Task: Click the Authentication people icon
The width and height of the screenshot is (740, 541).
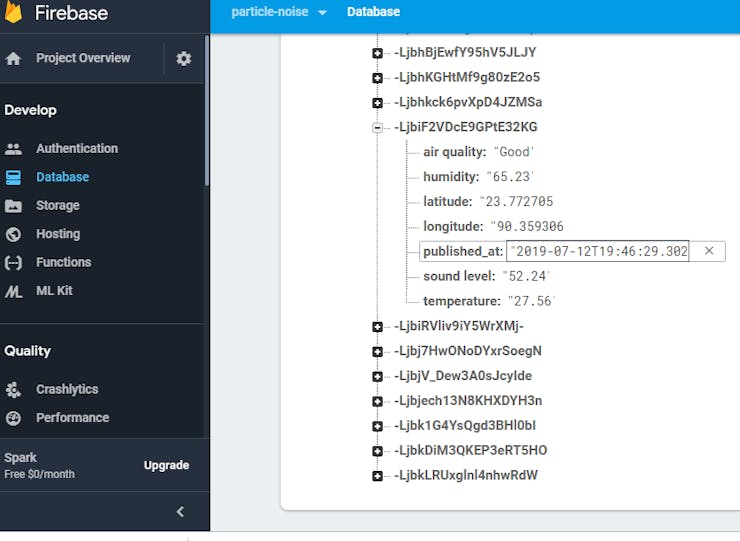Action: (13, 149)
